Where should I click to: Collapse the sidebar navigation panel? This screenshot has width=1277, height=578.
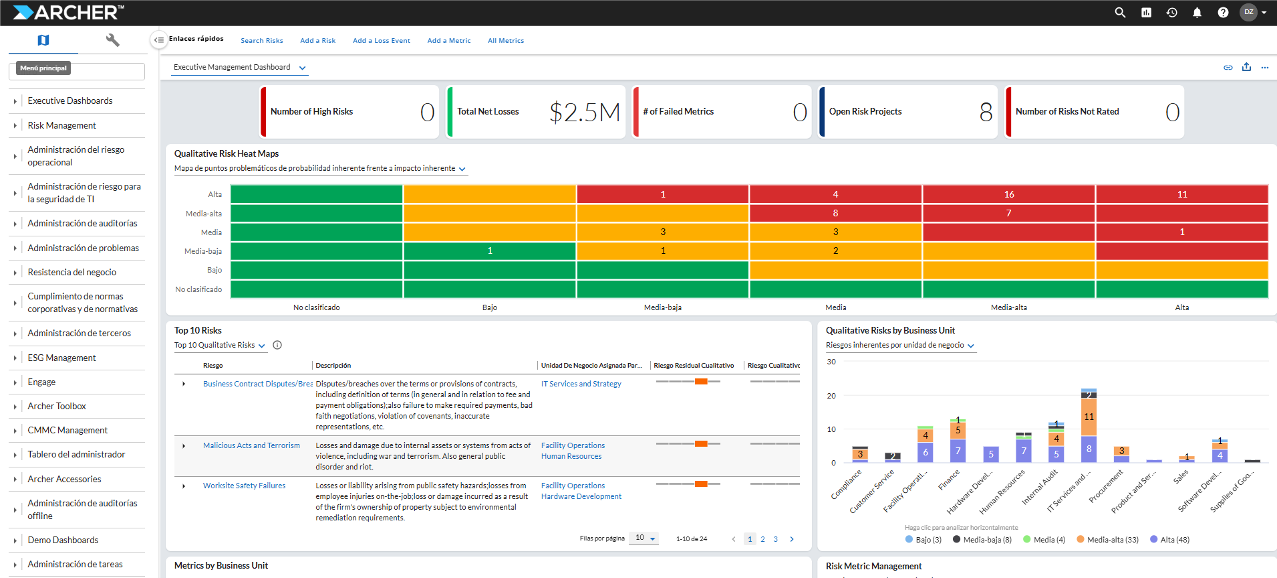159,40
